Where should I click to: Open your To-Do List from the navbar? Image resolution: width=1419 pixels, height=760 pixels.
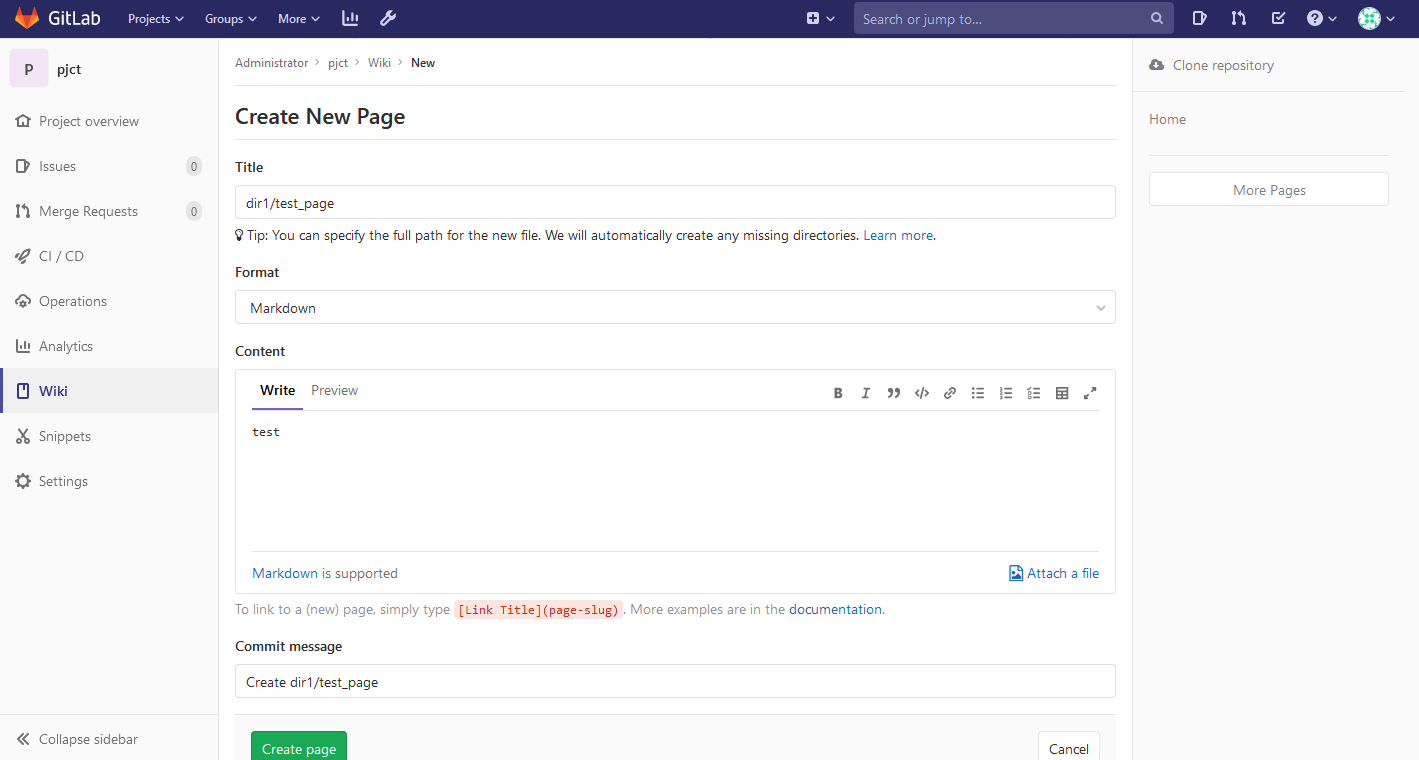click(1278, 18)
